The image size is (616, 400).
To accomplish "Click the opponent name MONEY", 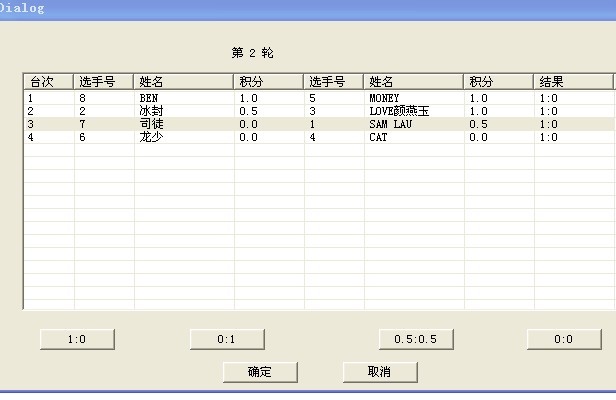I will coord(384,98).
